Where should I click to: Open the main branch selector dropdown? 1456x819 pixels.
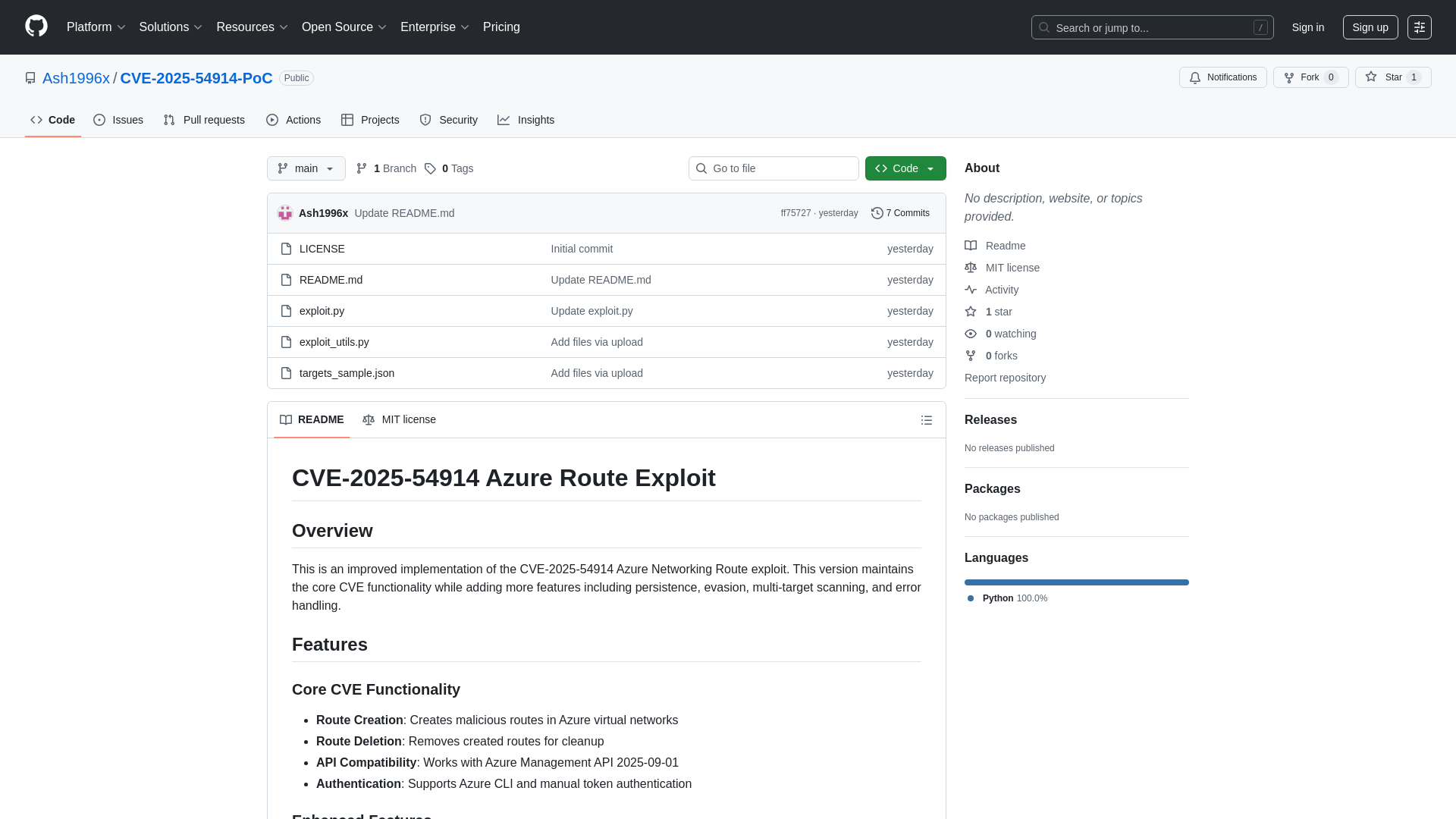click(x=306, y=168)
